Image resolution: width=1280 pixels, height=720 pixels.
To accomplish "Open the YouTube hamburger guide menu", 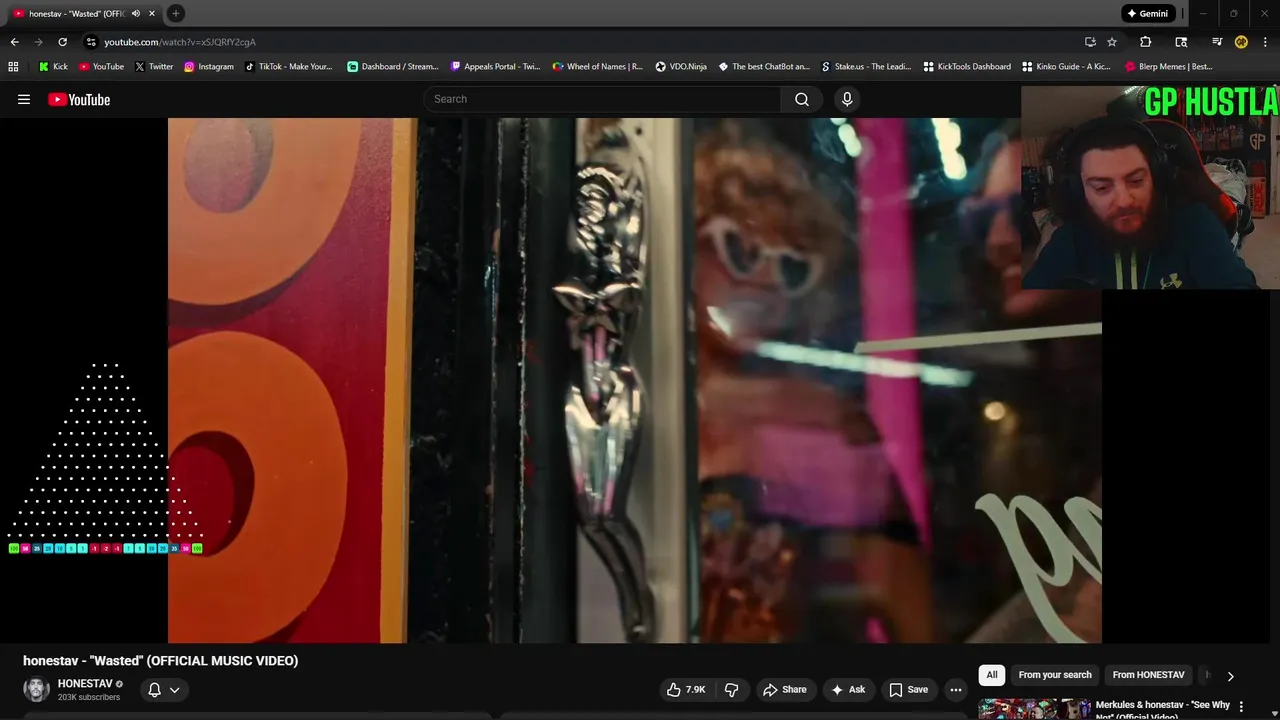I will click(24, 99).
